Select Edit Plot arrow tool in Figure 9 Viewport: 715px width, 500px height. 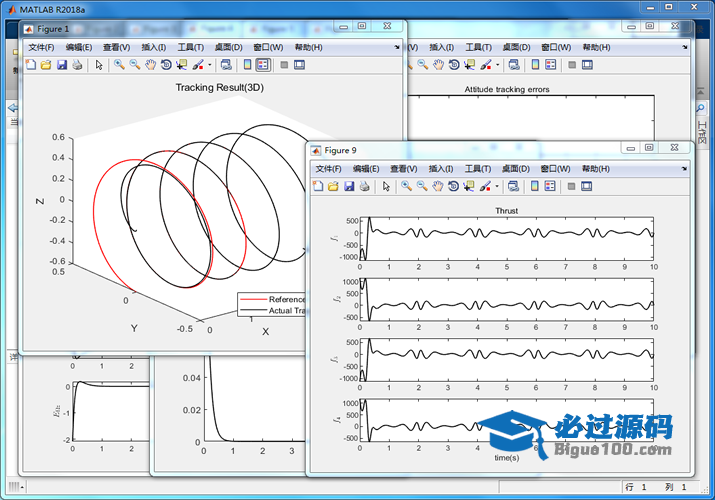(x=386, y=186)
